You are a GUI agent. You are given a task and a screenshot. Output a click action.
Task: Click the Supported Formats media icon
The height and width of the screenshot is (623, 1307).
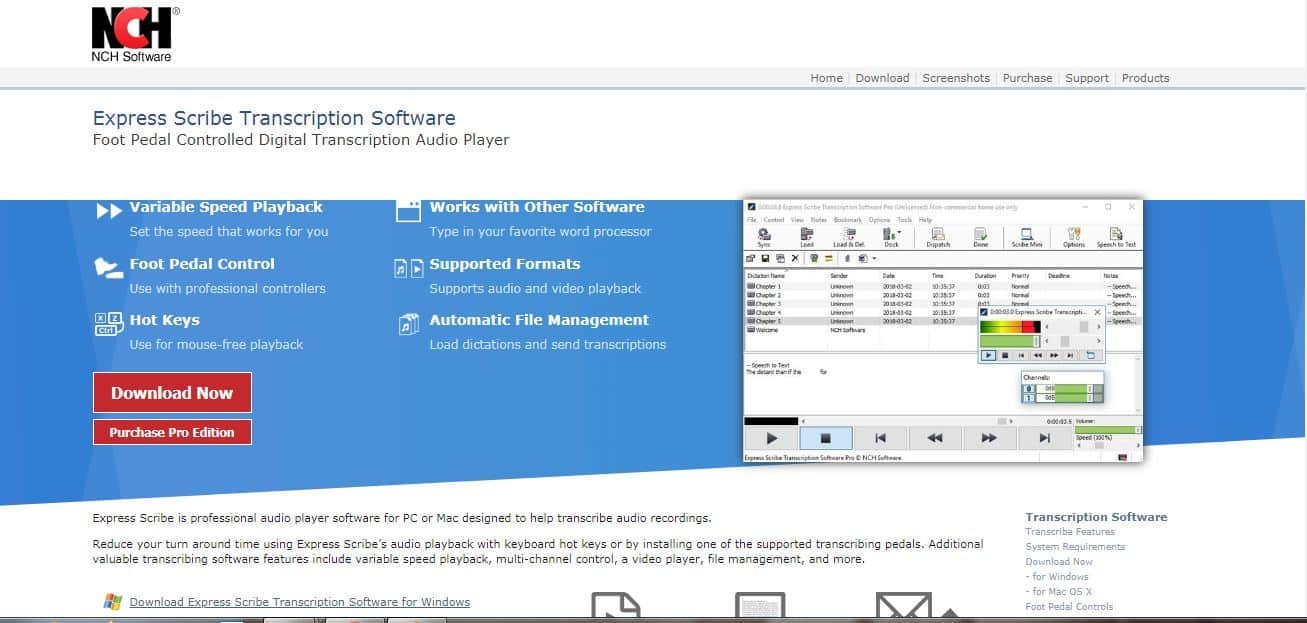408,268
